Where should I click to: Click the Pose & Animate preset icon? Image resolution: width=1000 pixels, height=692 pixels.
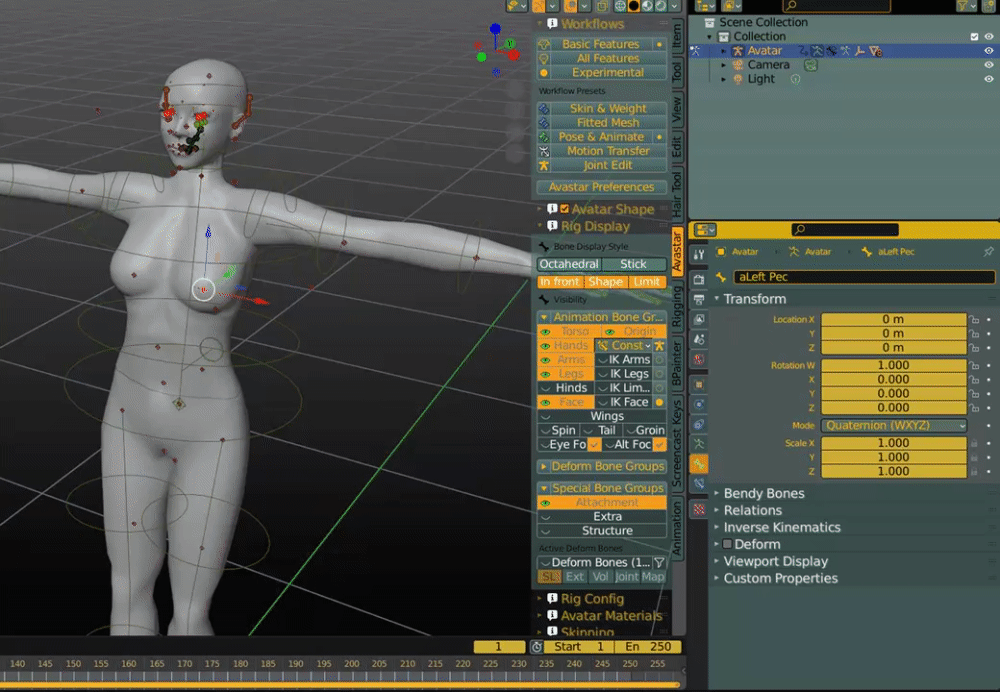[x=544, y=137]
